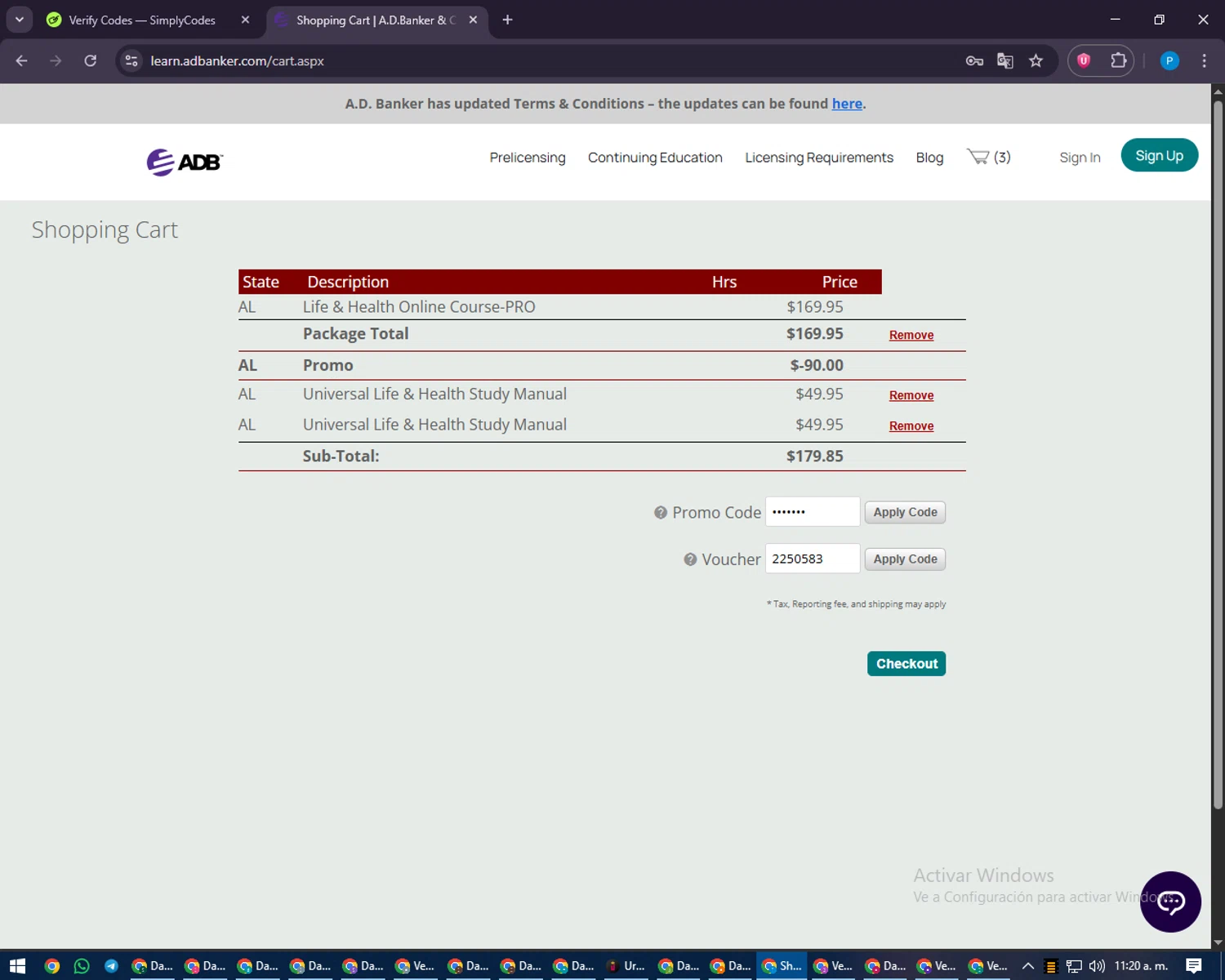This screenshot has width=1225, height=980.
Task: Apply the Voucher code
Action: pos(905,559)
